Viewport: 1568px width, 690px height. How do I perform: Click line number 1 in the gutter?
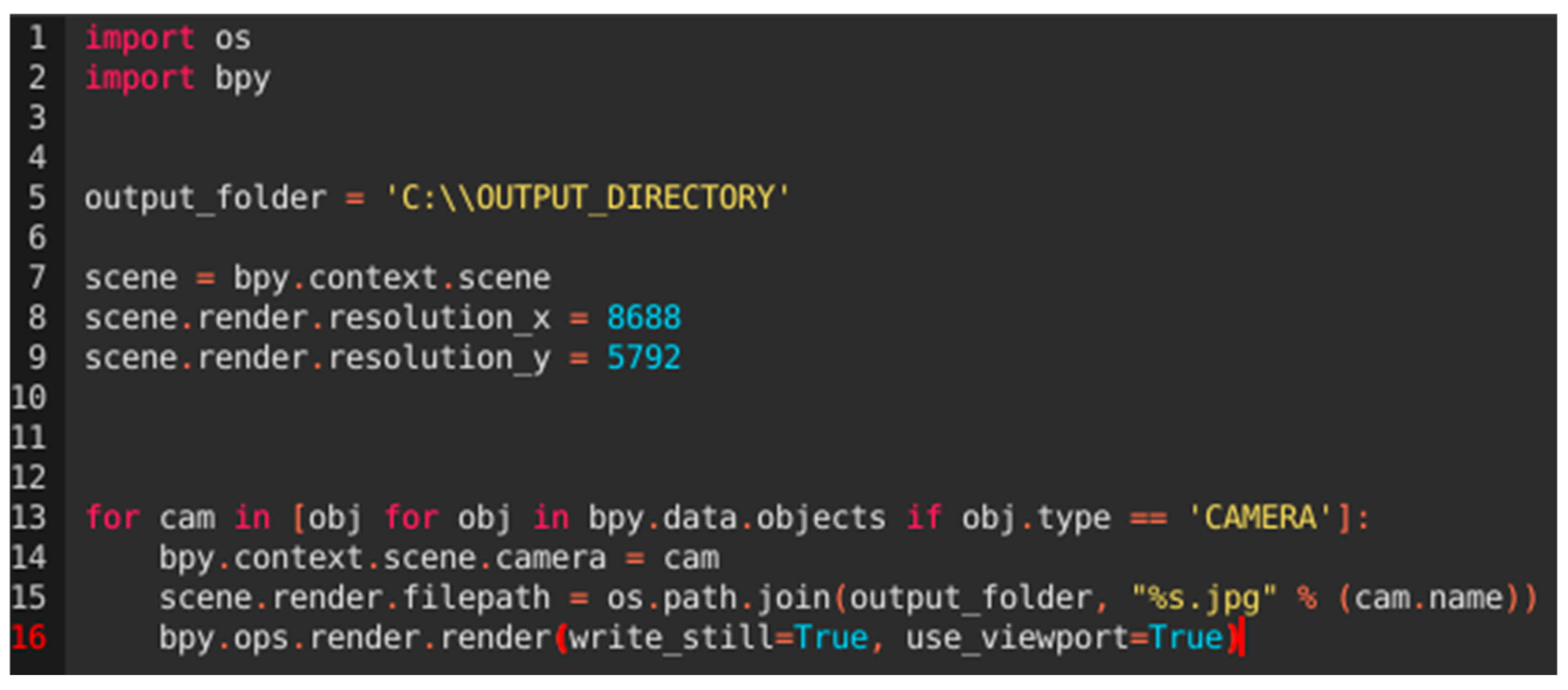(x=37, y=38)
